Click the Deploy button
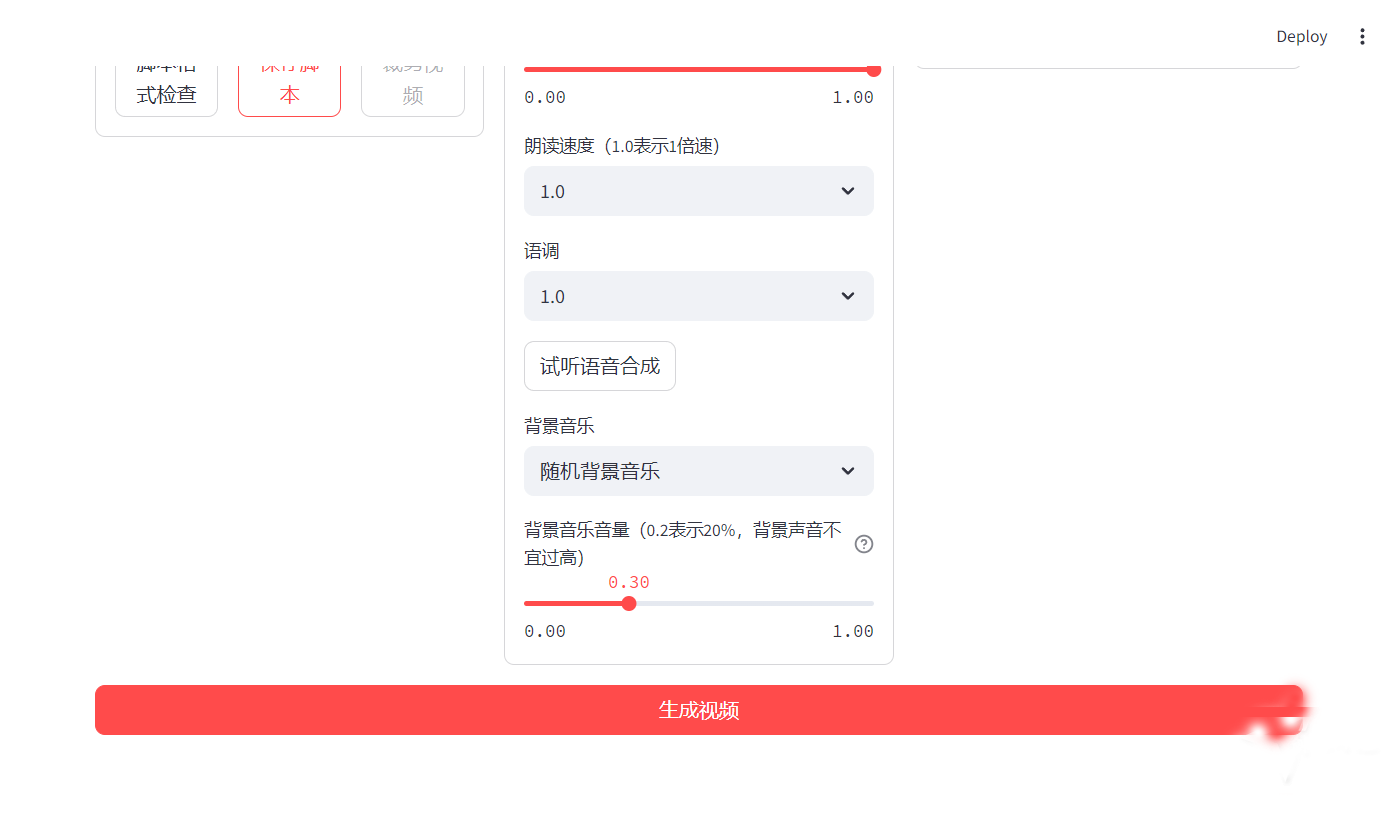The image size is (1393, 821). [1301, 37]
